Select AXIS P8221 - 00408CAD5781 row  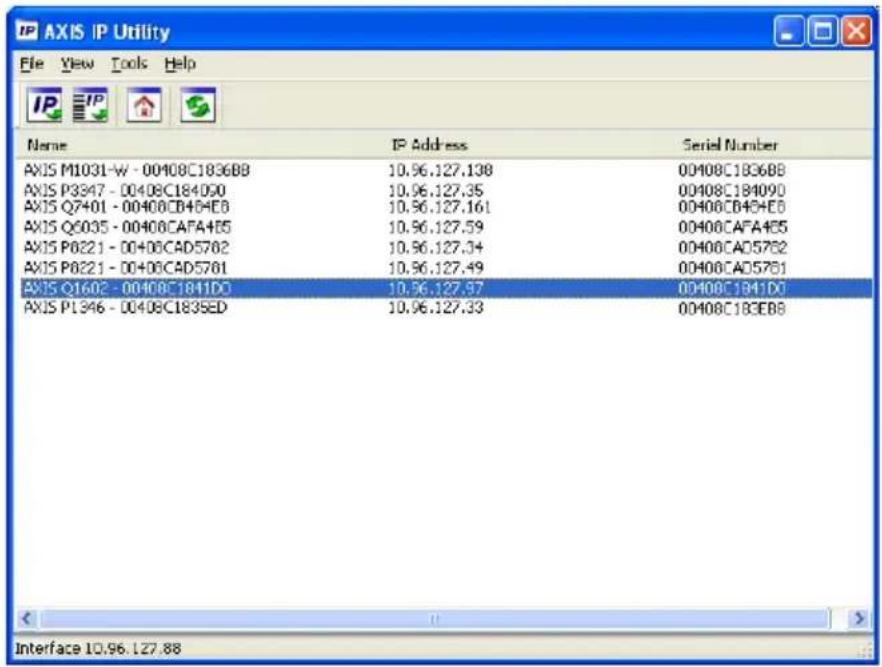[446, 268]
